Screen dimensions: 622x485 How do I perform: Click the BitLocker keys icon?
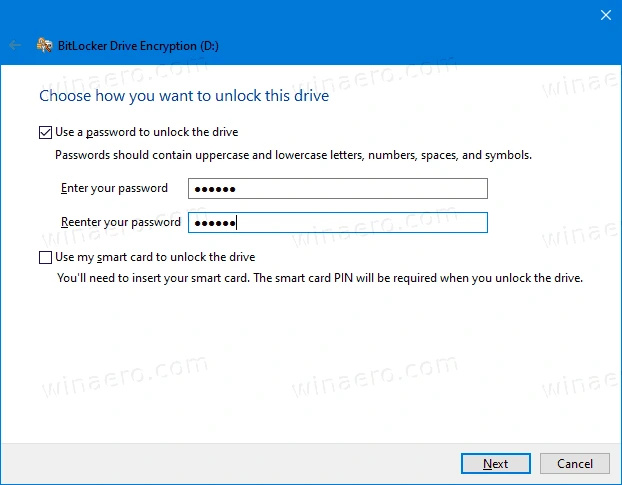click(44, 45)
